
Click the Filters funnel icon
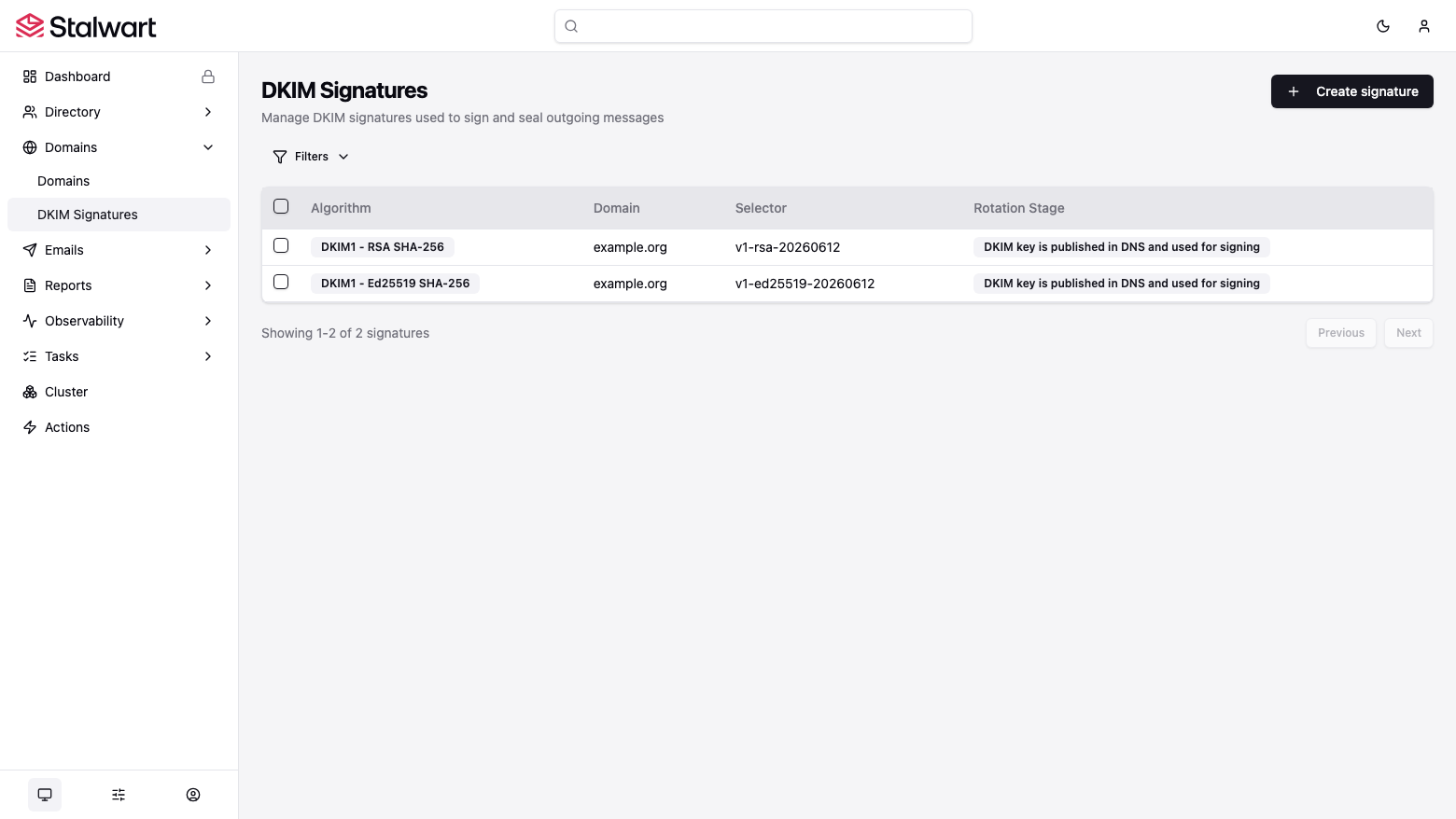[280, 157]
